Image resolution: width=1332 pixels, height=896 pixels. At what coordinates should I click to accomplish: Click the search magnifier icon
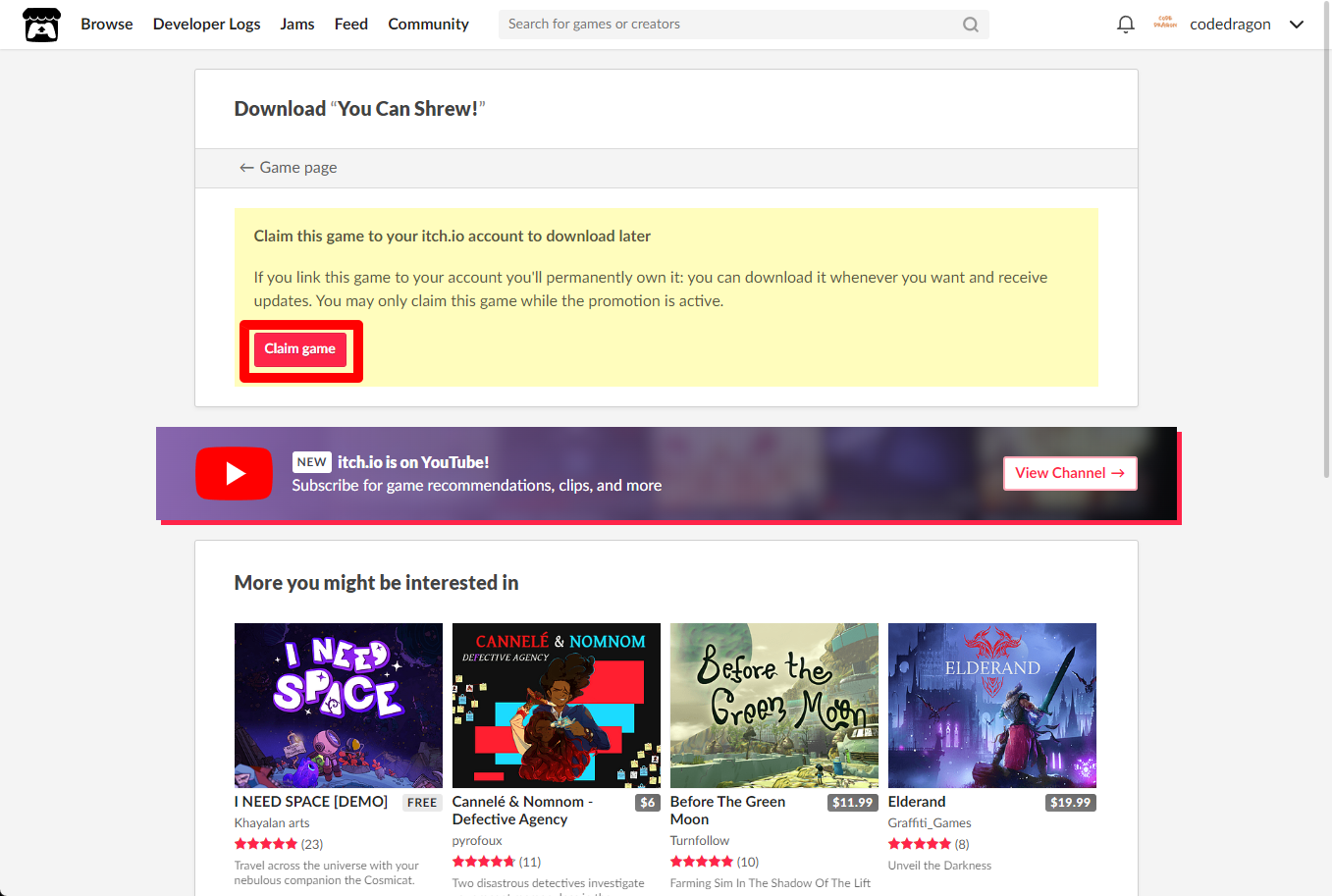(970, 25)
